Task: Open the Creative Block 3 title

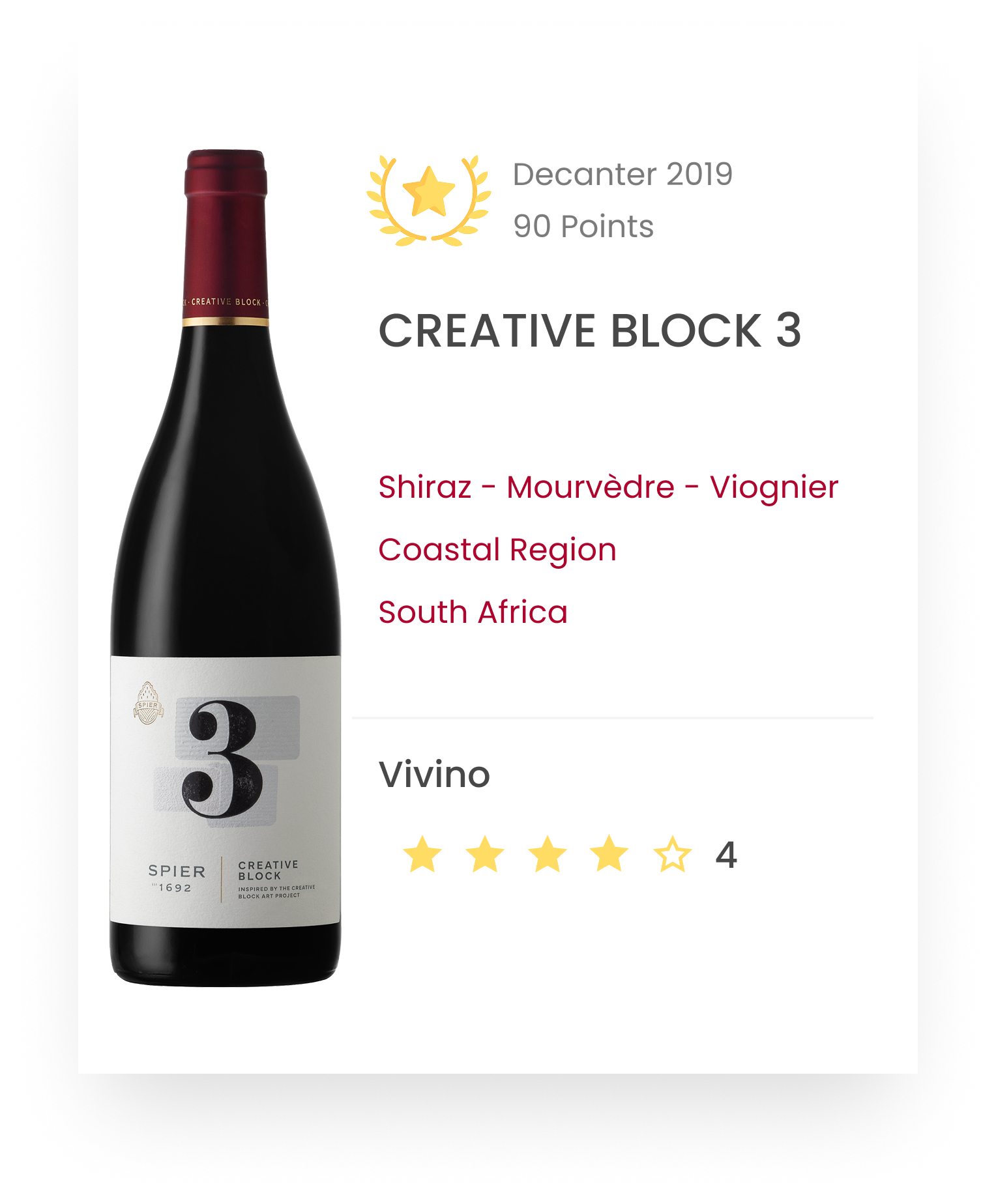Action: point(589,330)
